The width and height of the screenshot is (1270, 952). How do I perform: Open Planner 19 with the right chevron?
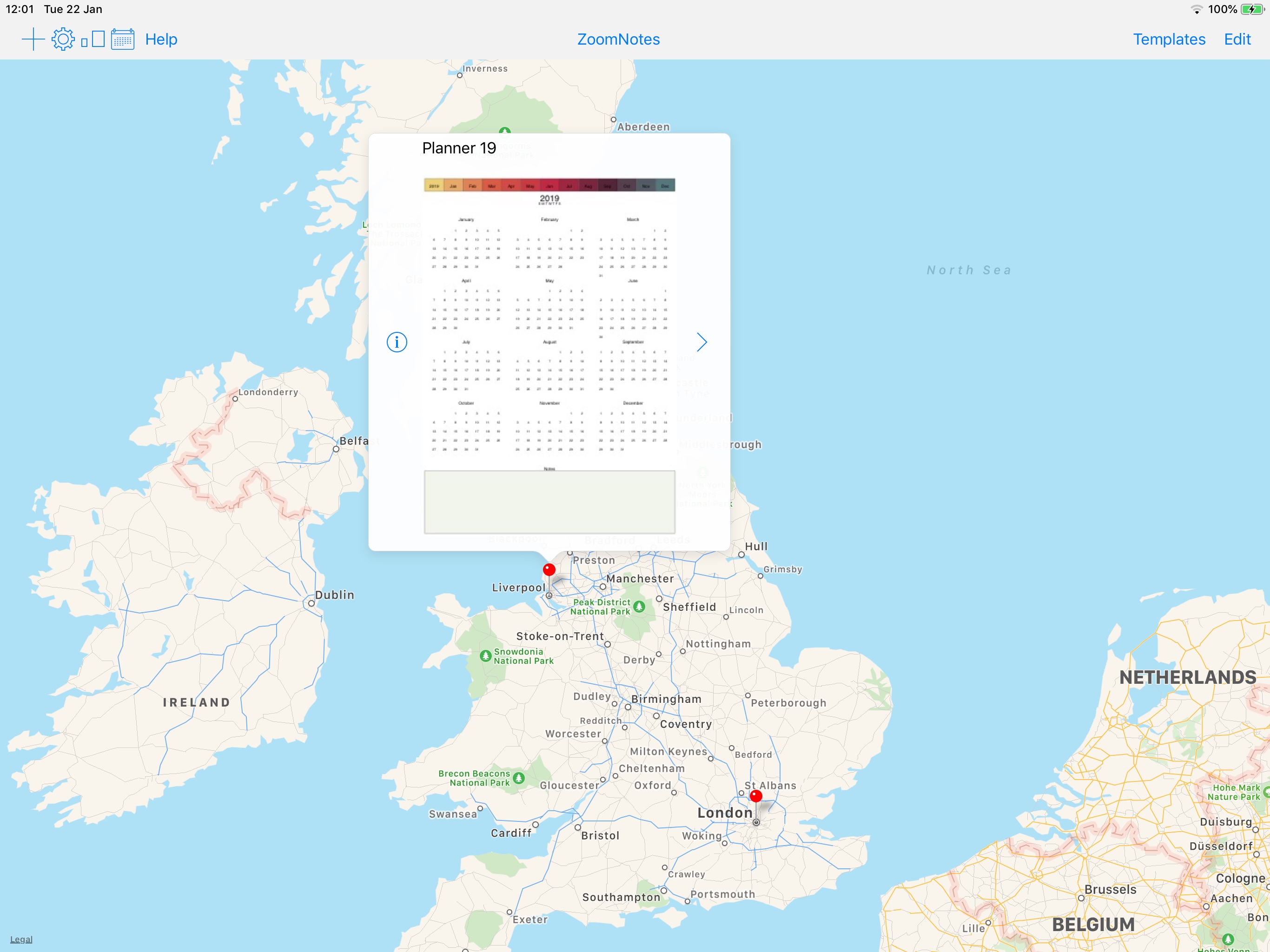pos(701,342)
